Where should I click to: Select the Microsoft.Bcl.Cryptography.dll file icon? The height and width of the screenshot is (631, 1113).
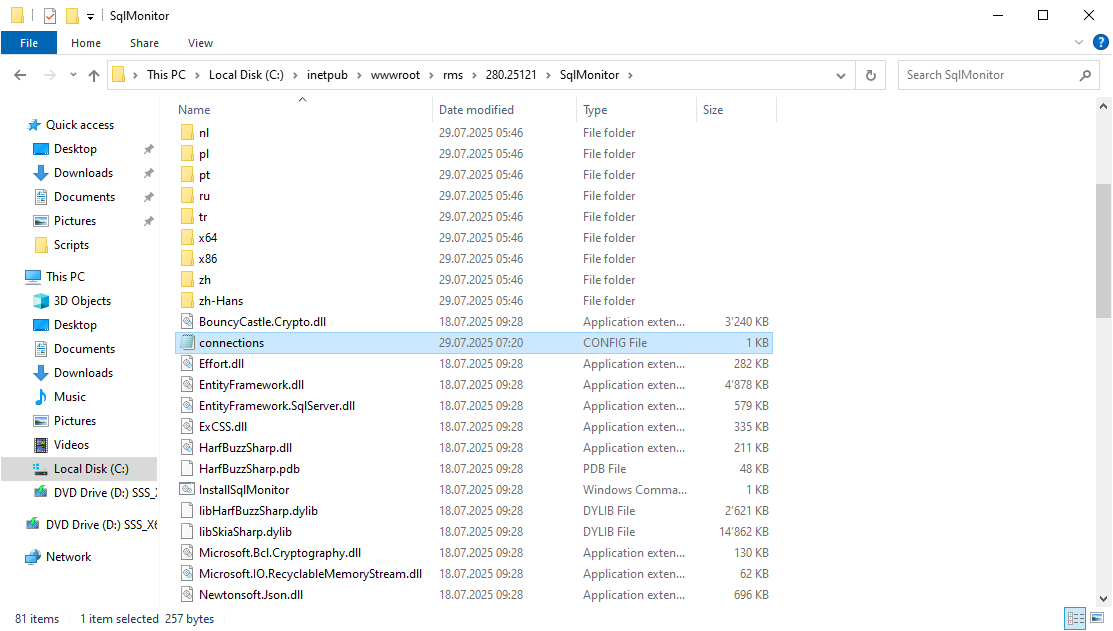point(187,553)
